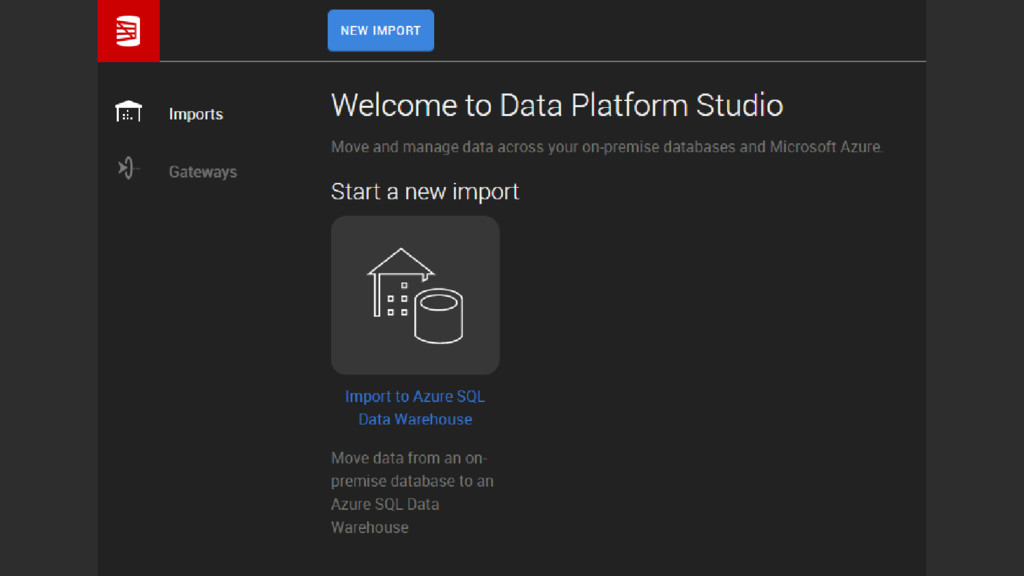Click the database cylinder in the import tile

[439, 316]
